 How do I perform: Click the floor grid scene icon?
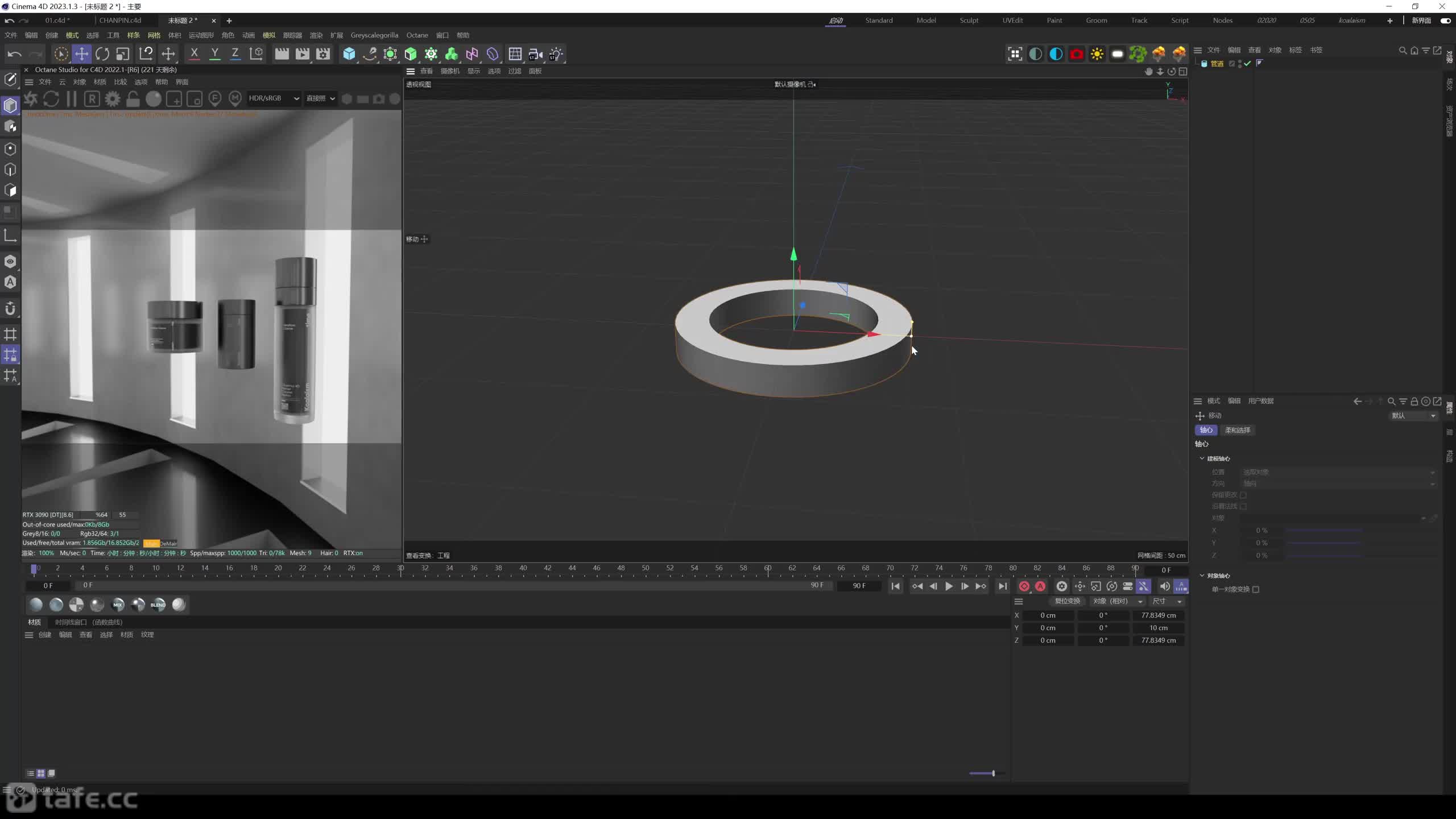point(515,54)
